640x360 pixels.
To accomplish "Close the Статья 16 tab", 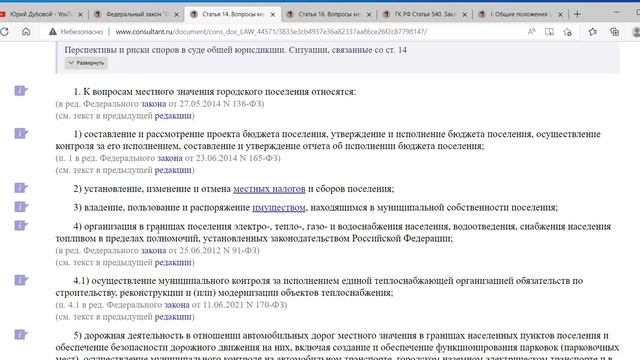I will click(369, 14).
